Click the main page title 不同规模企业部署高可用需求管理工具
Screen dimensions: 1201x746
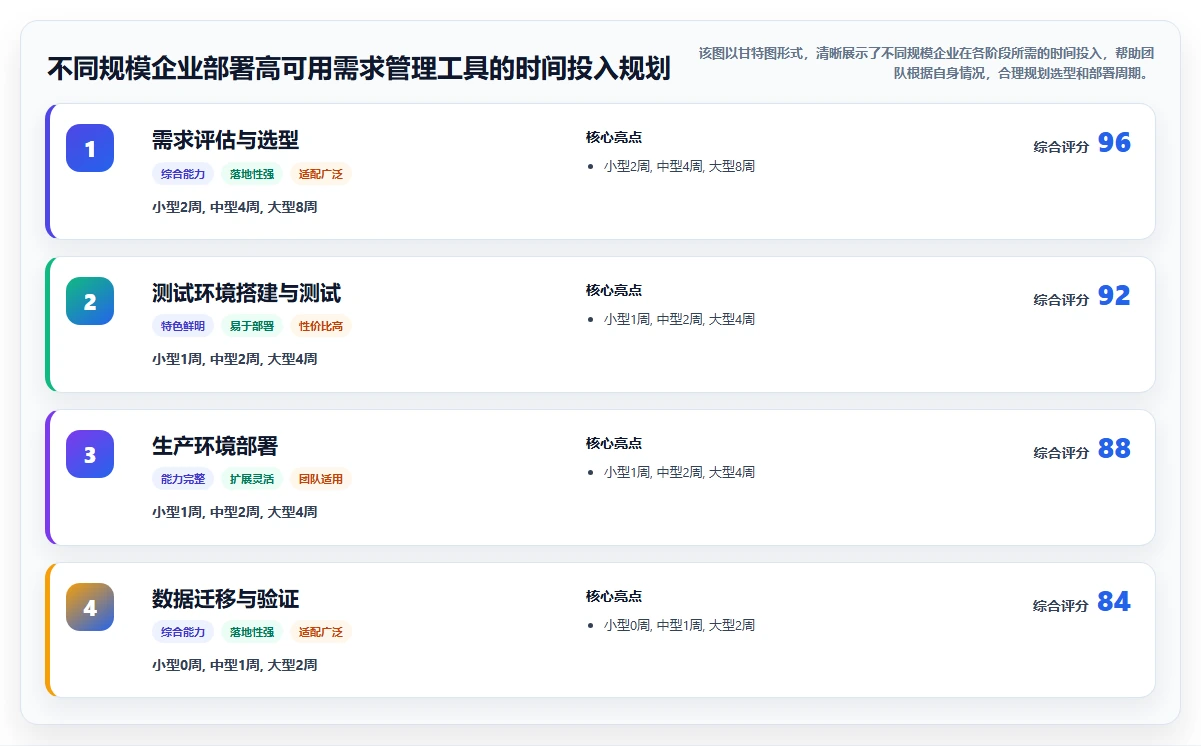(x=359, y=69)
